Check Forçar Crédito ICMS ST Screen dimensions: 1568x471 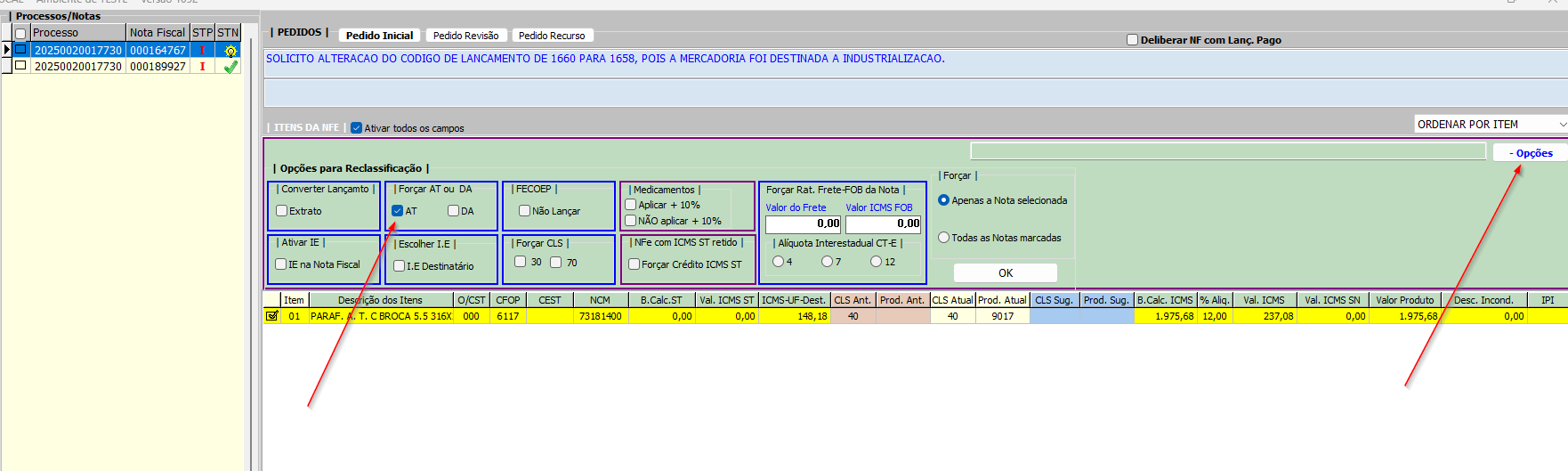click(x=634, y=264)
